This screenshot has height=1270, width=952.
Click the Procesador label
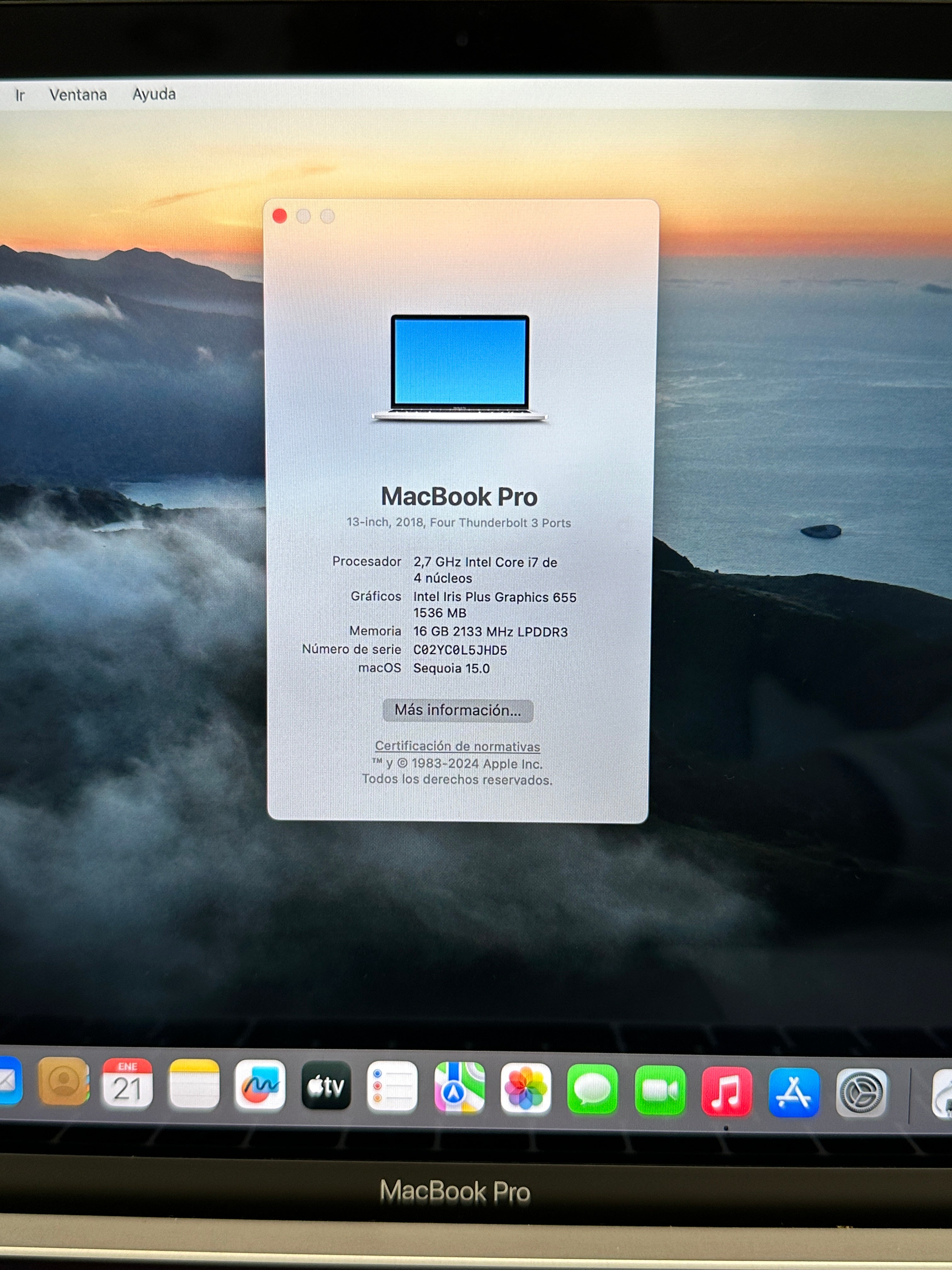point(367,562)
